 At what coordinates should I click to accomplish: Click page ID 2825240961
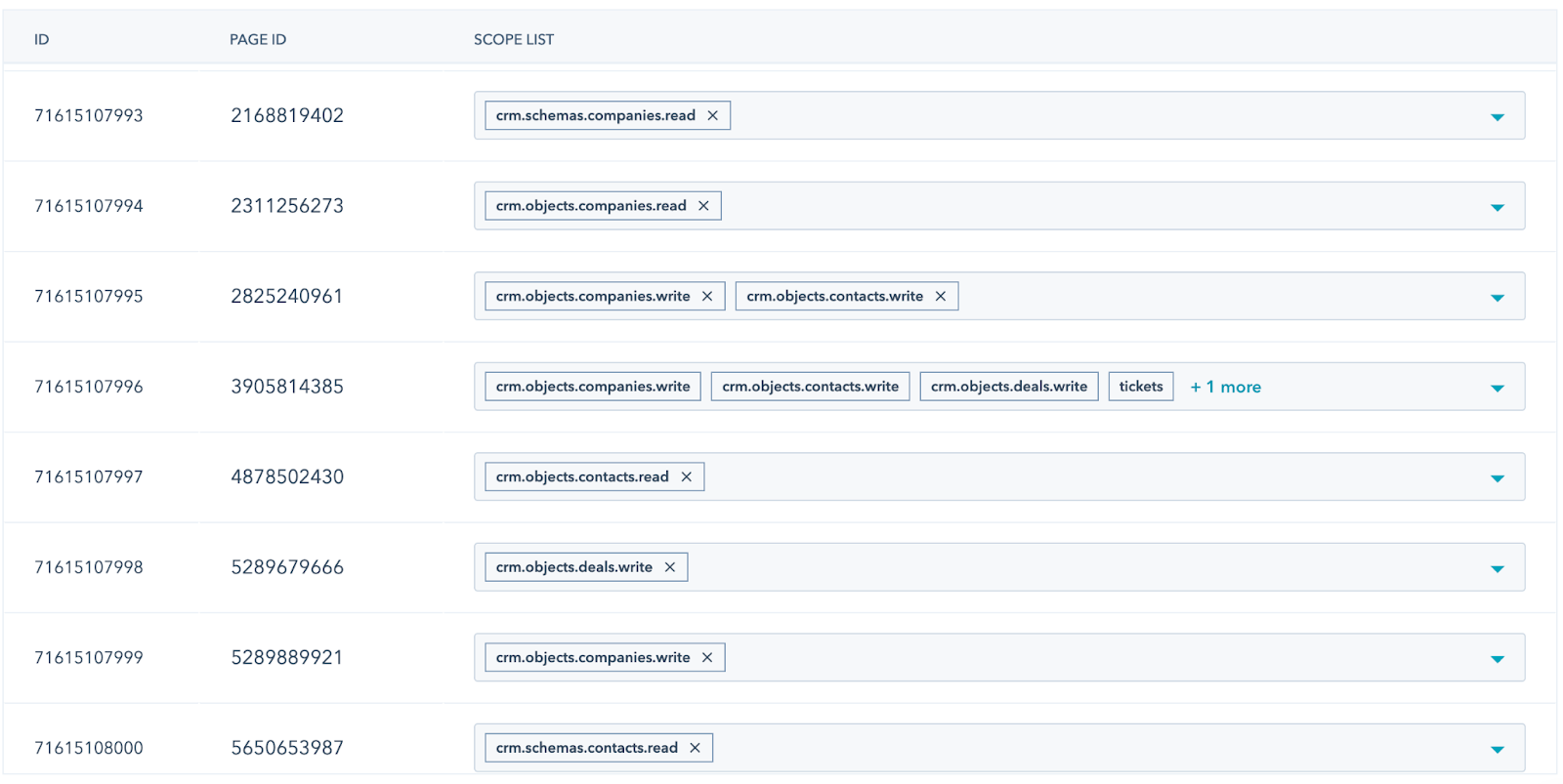(x=287, y=296)
